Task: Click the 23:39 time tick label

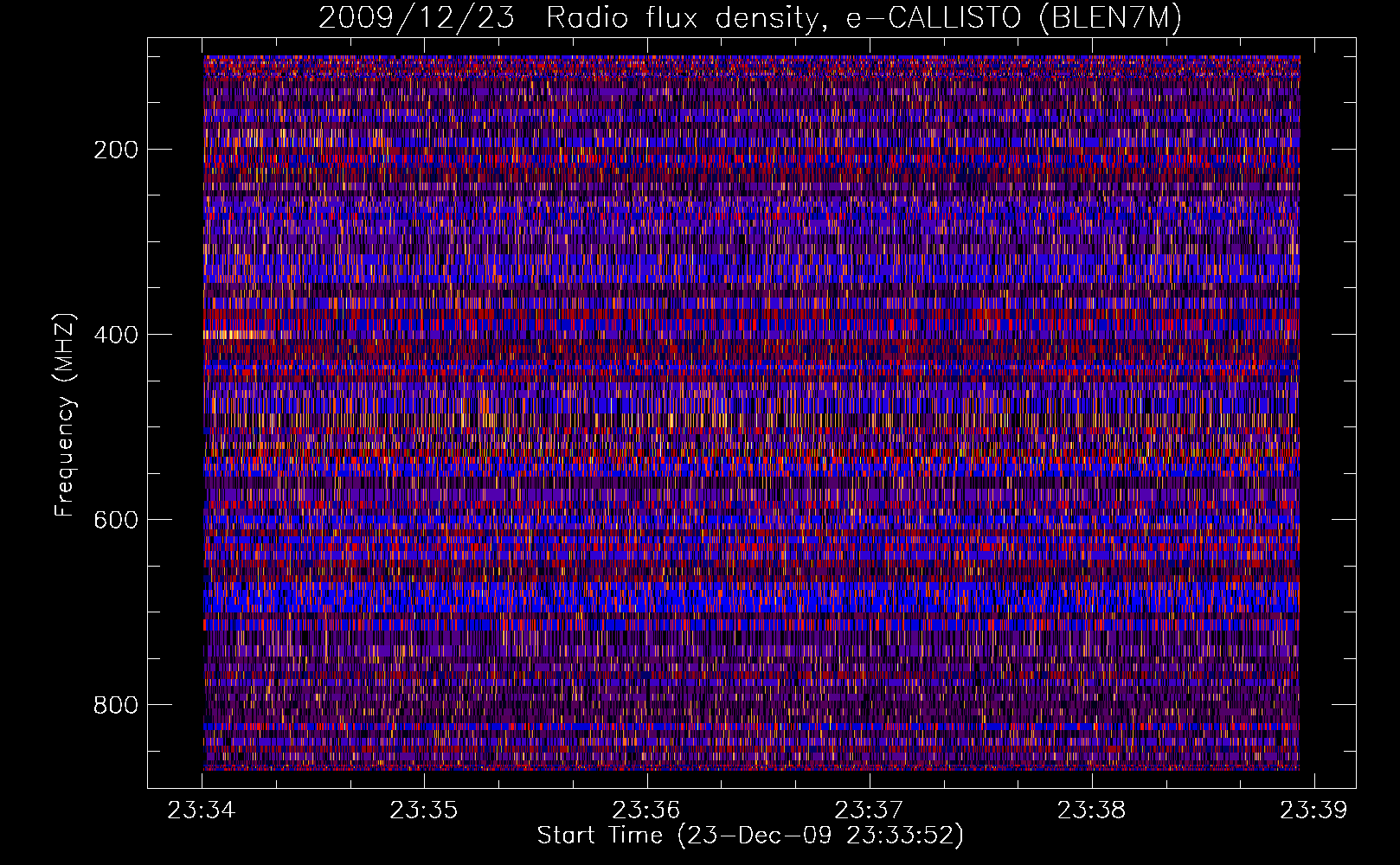Action: point(1314,811)
